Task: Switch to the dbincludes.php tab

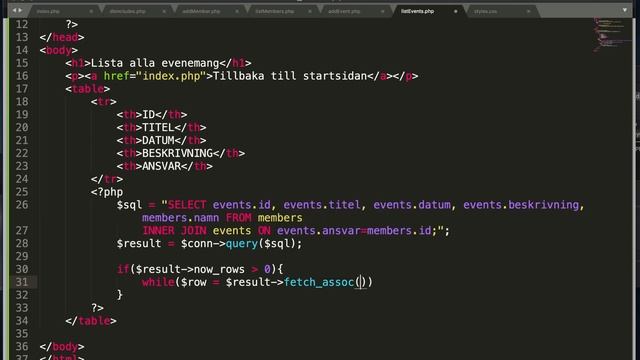Action: (x=127, y=11)
